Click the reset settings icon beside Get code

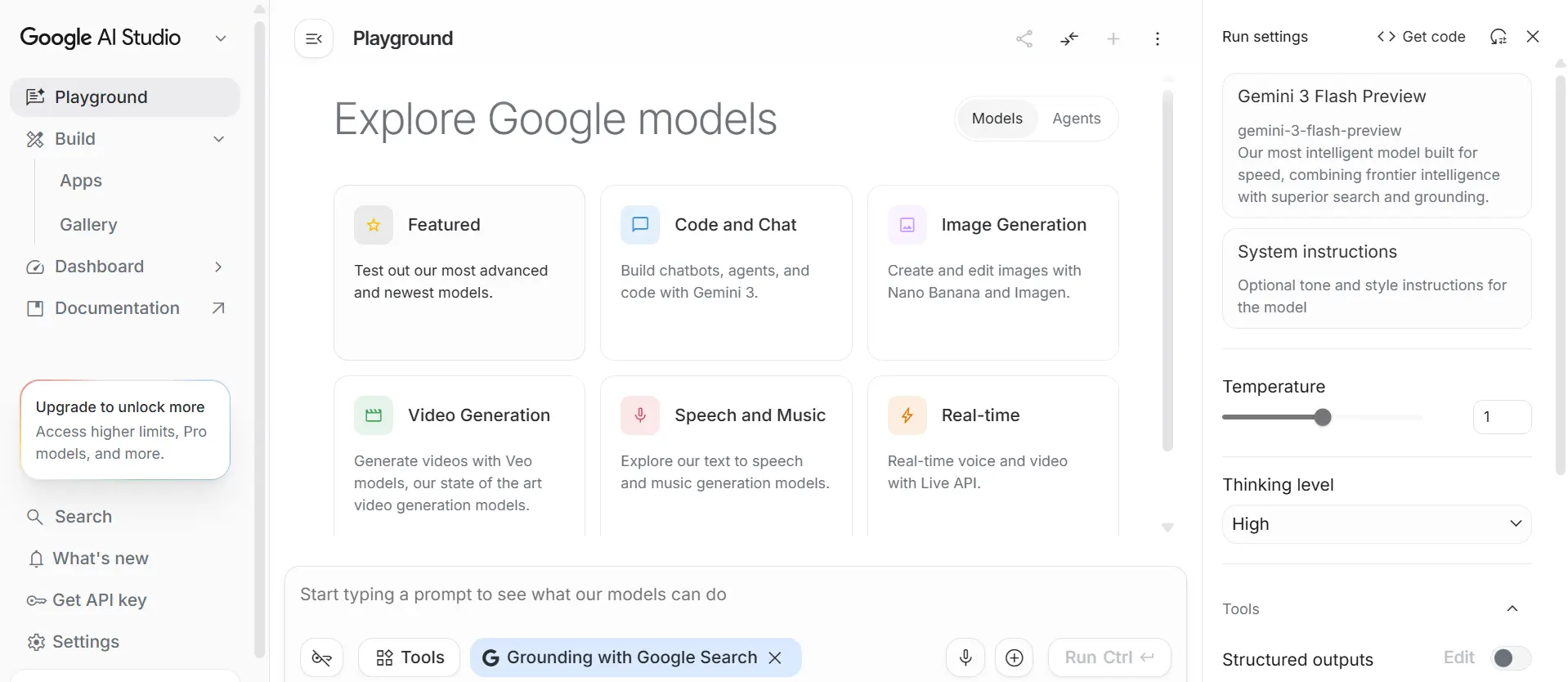[1498, 37]
